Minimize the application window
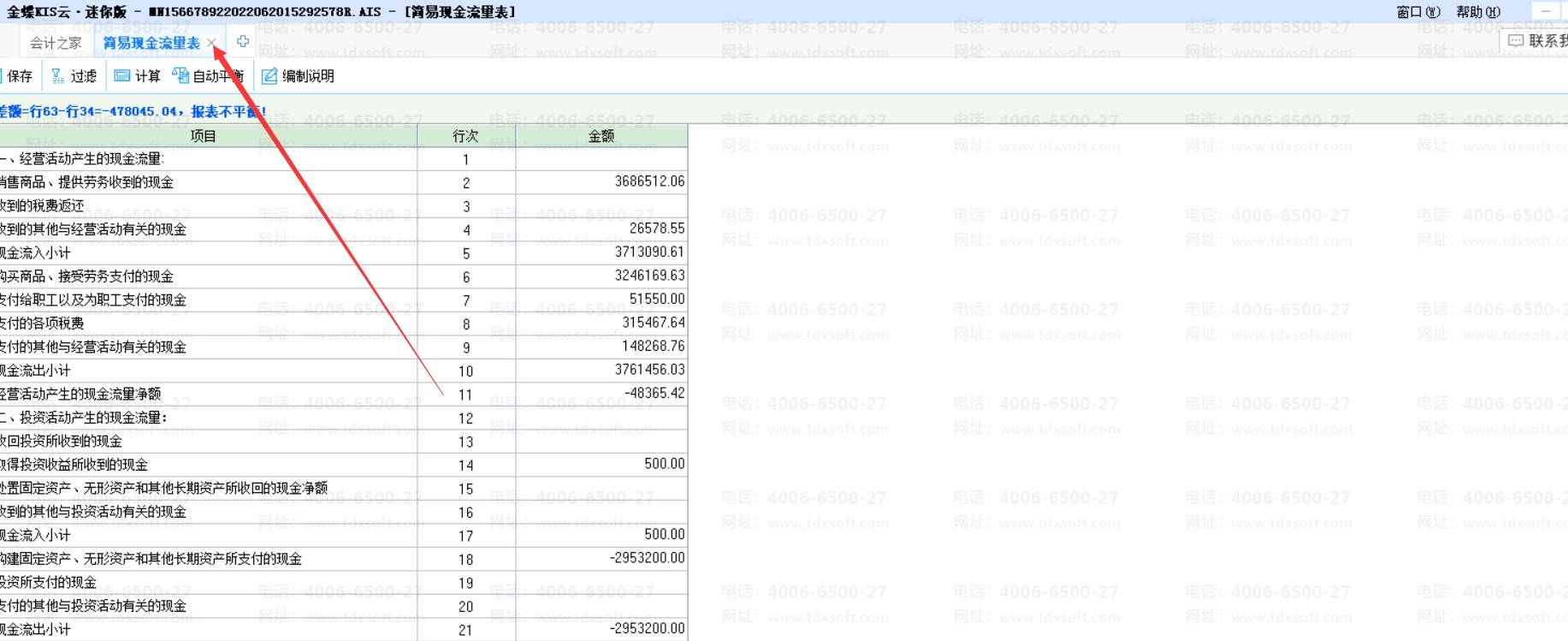Screen dimensions: 1568x641 tap(1546, 11)
